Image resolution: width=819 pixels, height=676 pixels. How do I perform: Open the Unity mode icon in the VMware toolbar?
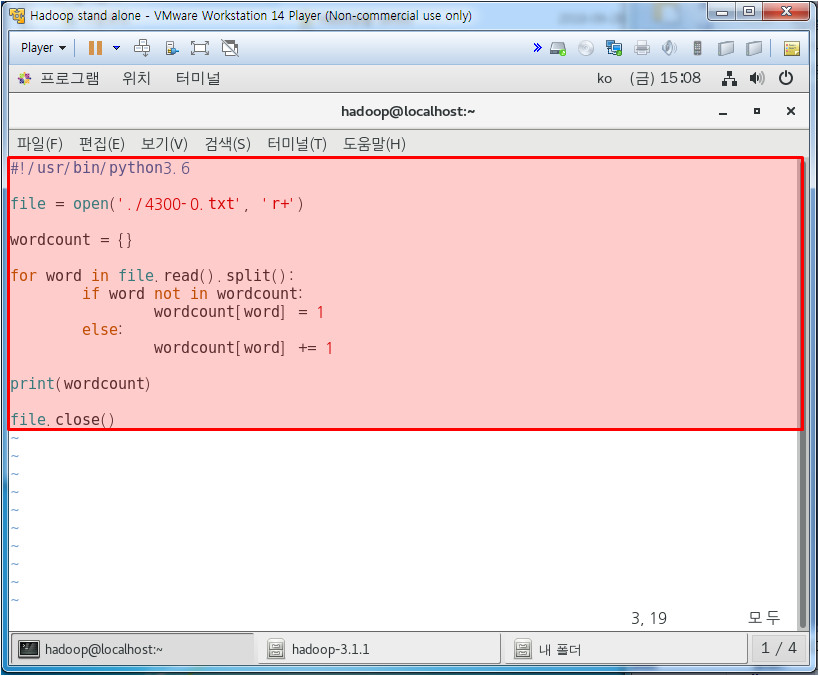click(x=171, y=48)
